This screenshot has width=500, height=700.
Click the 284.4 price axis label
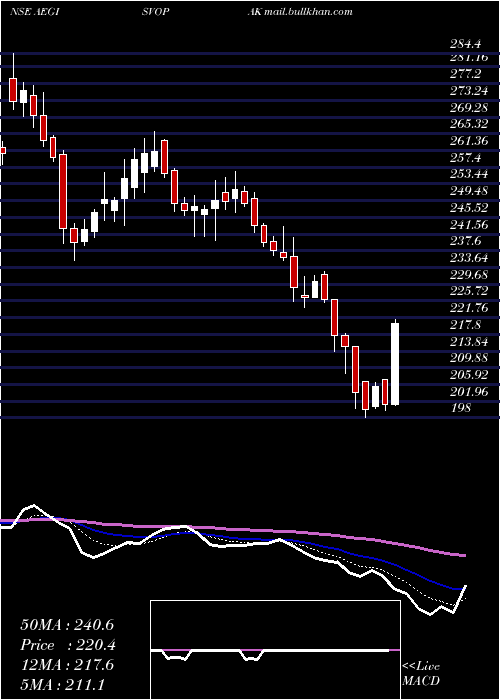[465, 44]
